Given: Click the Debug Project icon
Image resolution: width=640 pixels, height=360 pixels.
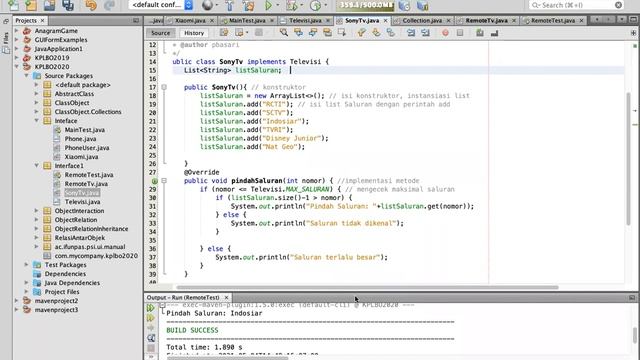Looking at the screenshot, I should tap(291, 5).
